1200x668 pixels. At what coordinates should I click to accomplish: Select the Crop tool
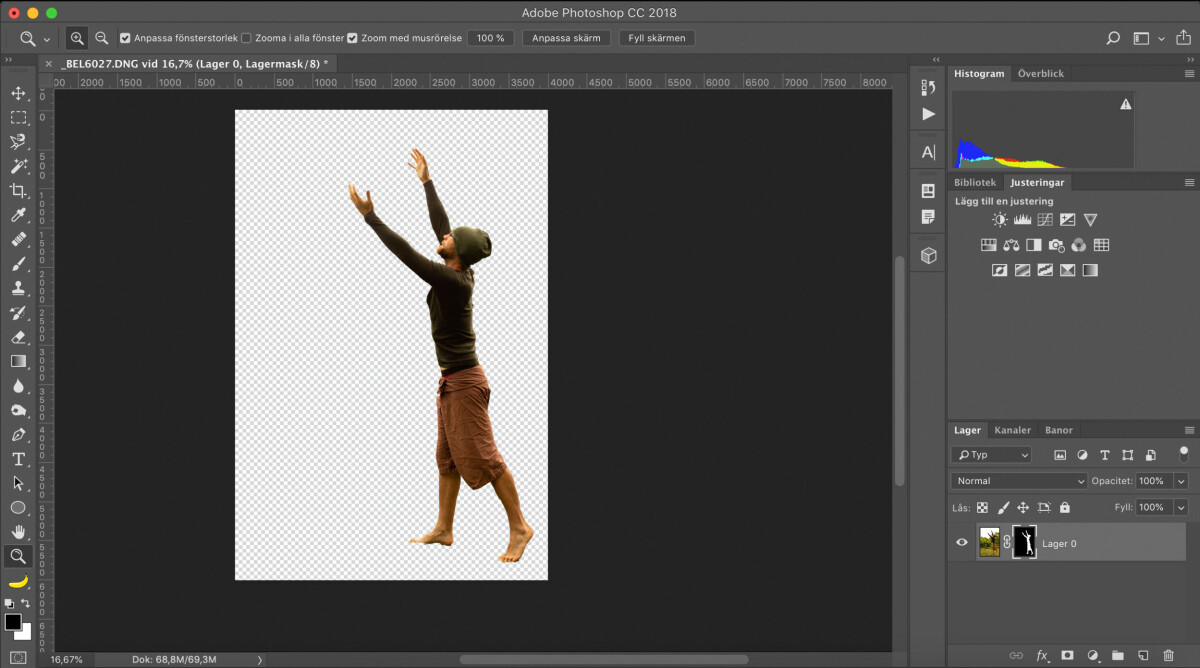18,190
